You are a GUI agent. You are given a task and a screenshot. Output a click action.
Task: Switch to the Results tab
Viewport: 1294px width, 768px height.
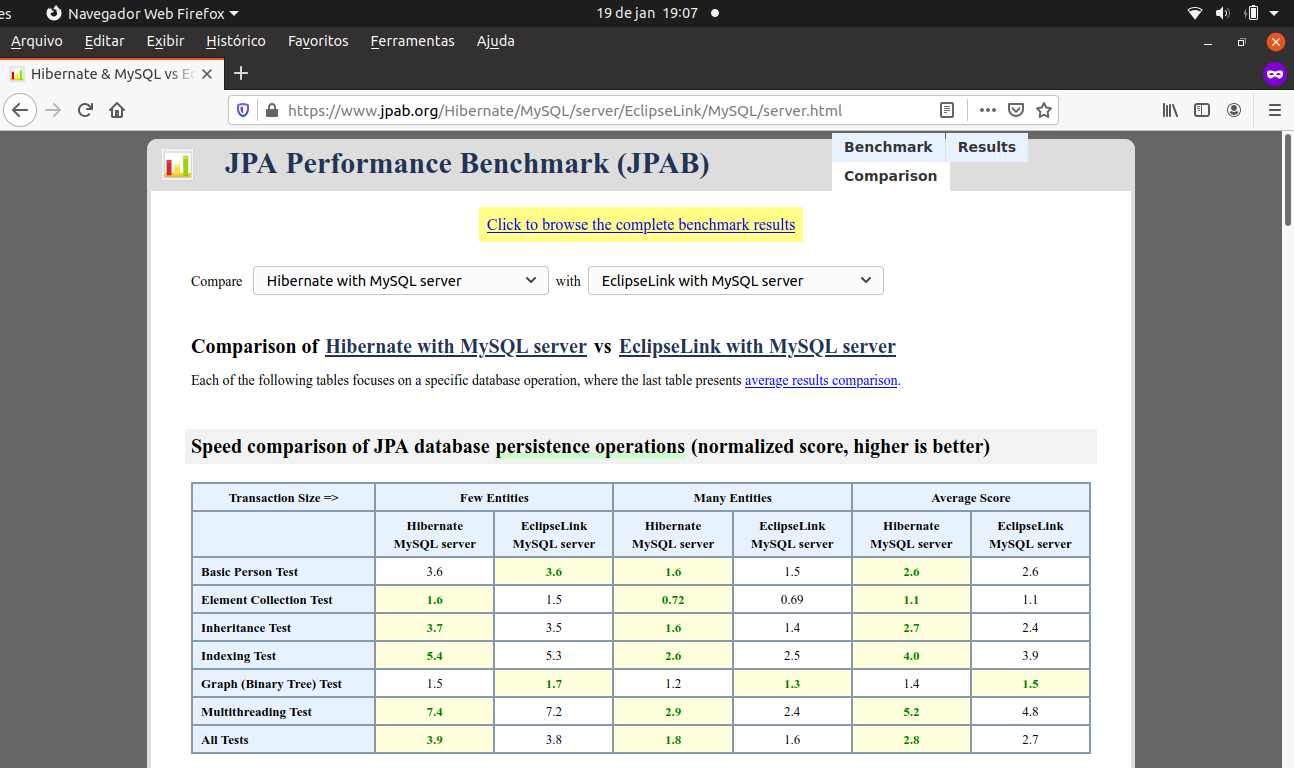(986, 147)
